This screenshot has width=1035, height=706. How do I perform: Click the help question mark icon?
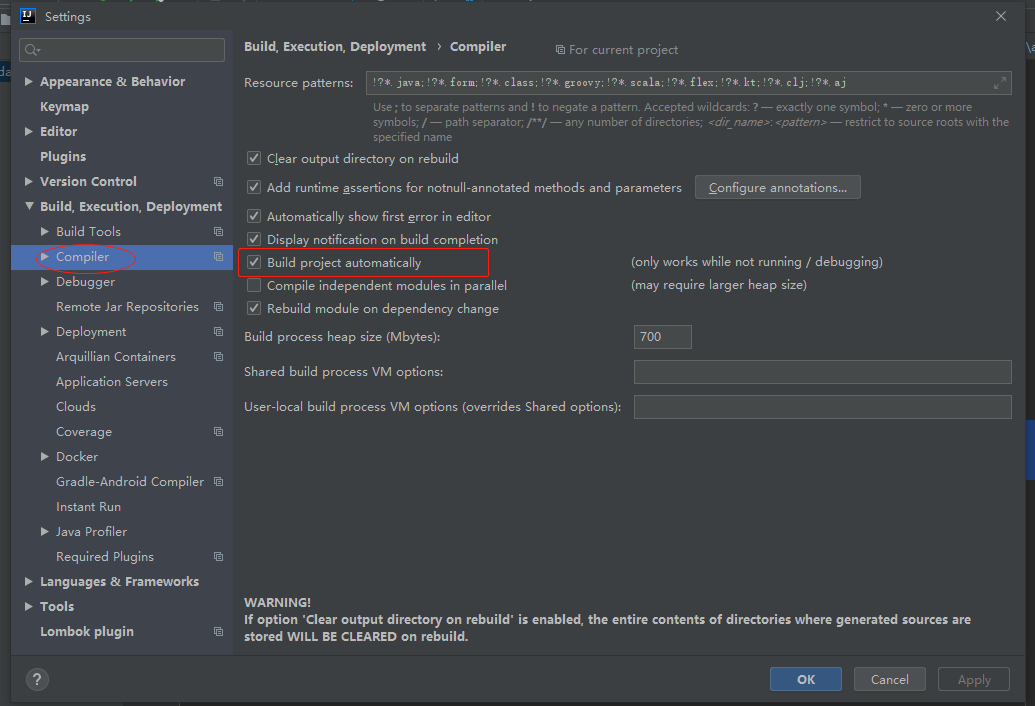[37, 680]
